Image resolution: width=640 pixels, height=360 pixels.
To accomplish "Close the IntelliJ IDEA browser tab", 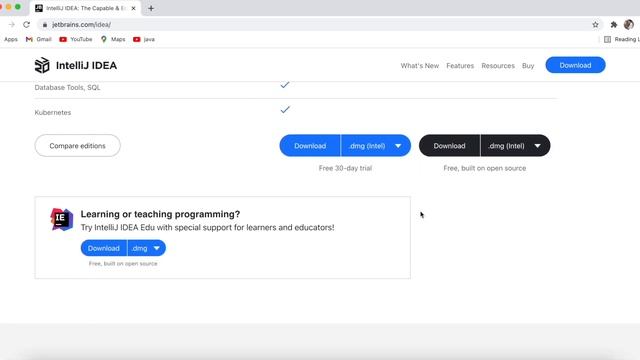I will point(133,8).
